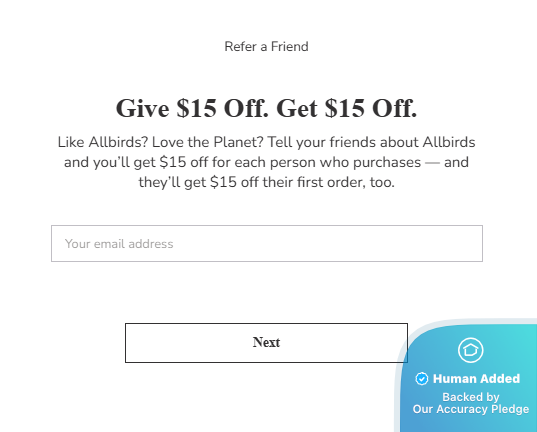Focus the Your email address field
Screen dimensions: 537x432
tap(267, 244)
